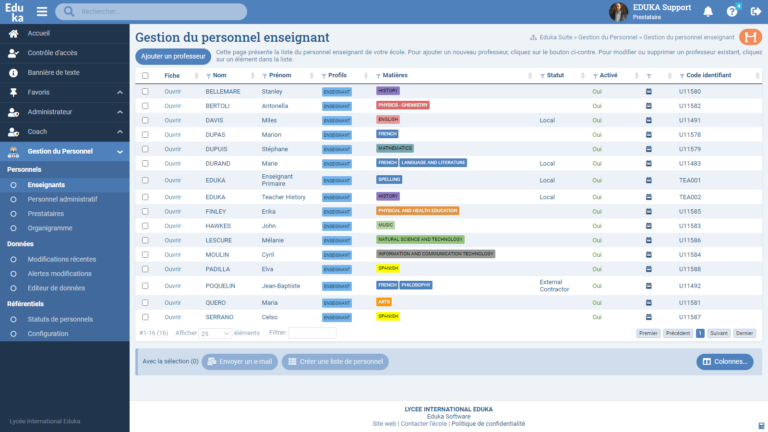
Task: Click Ouvrir link for HAWKES row
Action: pos(172,226)
